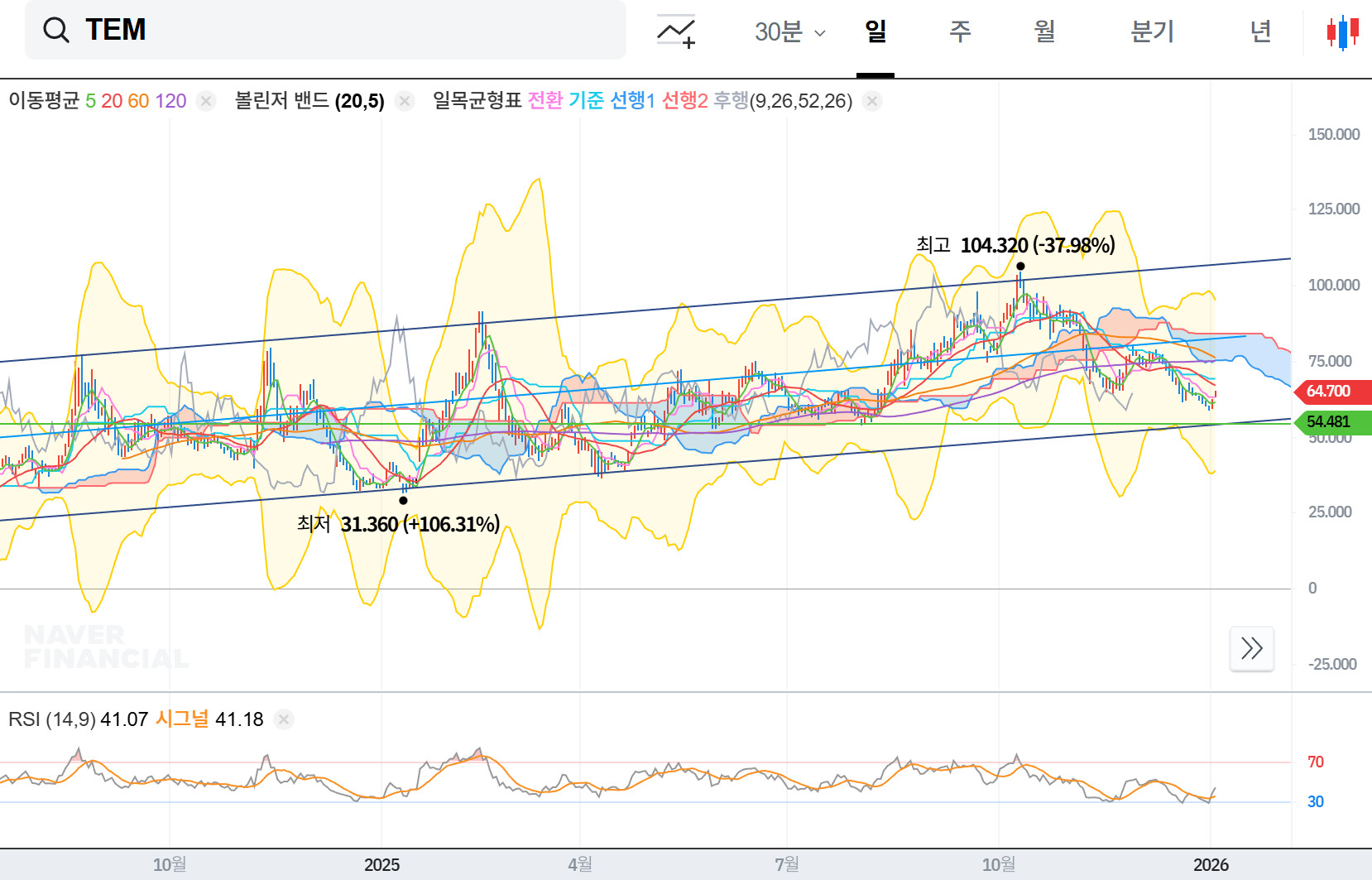
Task: Click the RSI 70 overbought level label
Action: tap(1316, 762)
